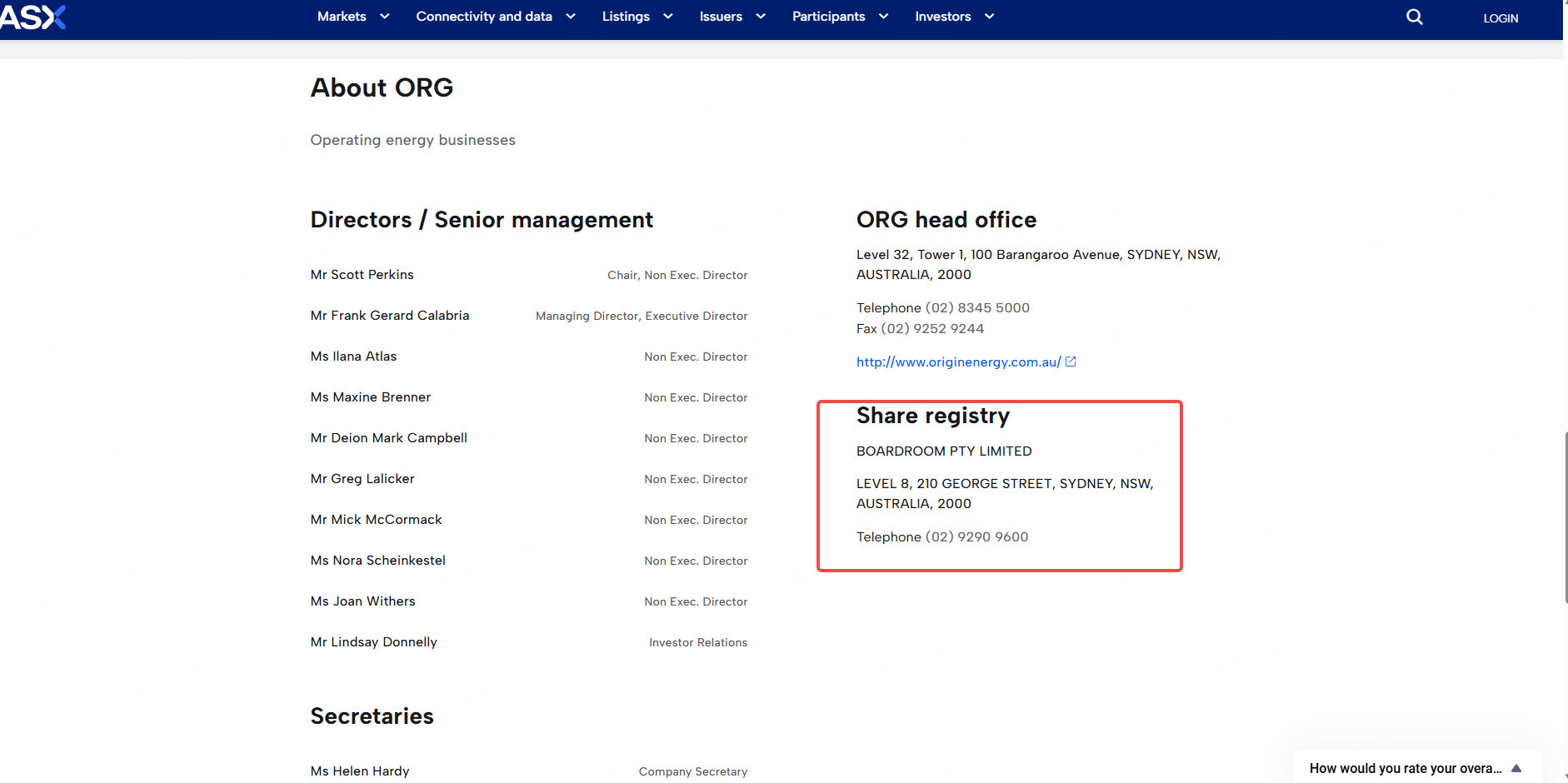This screenshot has height=783, width=1568.
Task: Click head office telephone (02) 8345 5000
Action: (977, 308)
